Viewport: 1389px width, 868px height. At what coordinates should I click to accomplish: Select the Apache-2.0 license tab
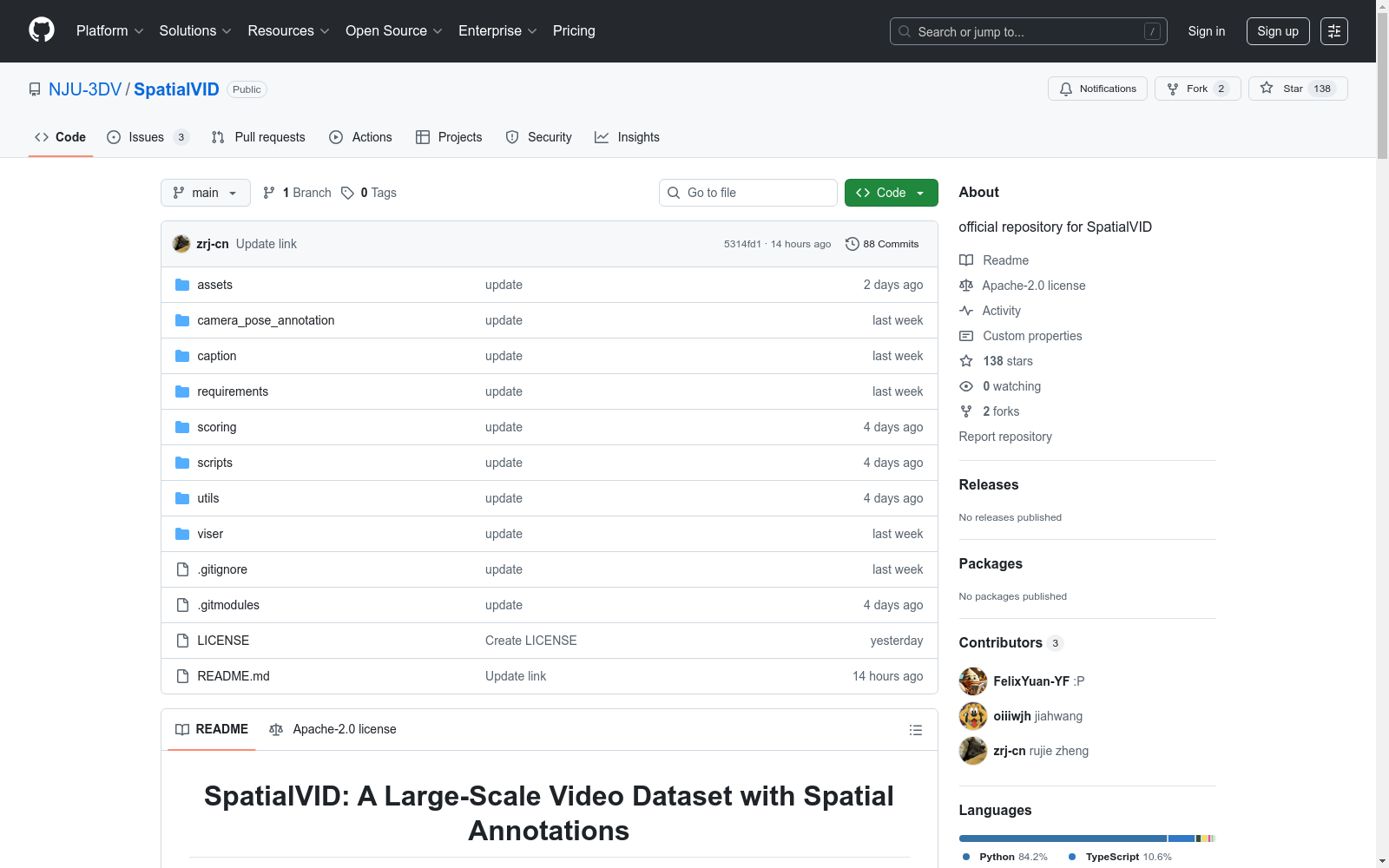point(333,729)
